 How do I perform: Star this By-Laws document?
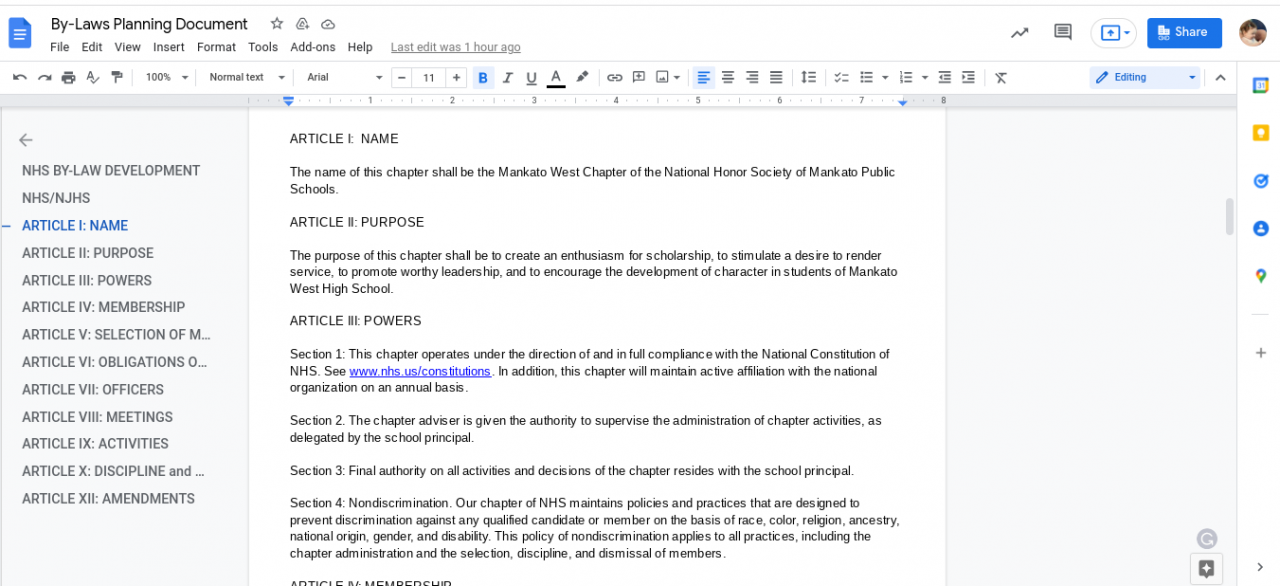point(277,24)
